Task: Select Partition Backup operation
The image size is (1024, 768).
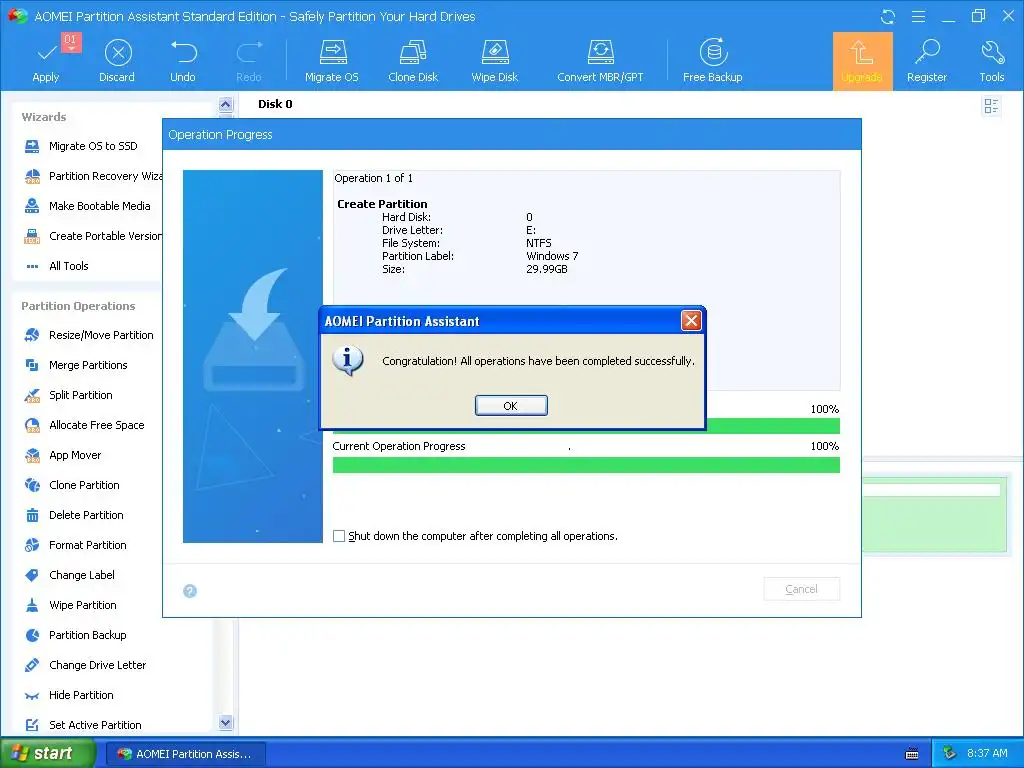Action: [x=75, y=635]
